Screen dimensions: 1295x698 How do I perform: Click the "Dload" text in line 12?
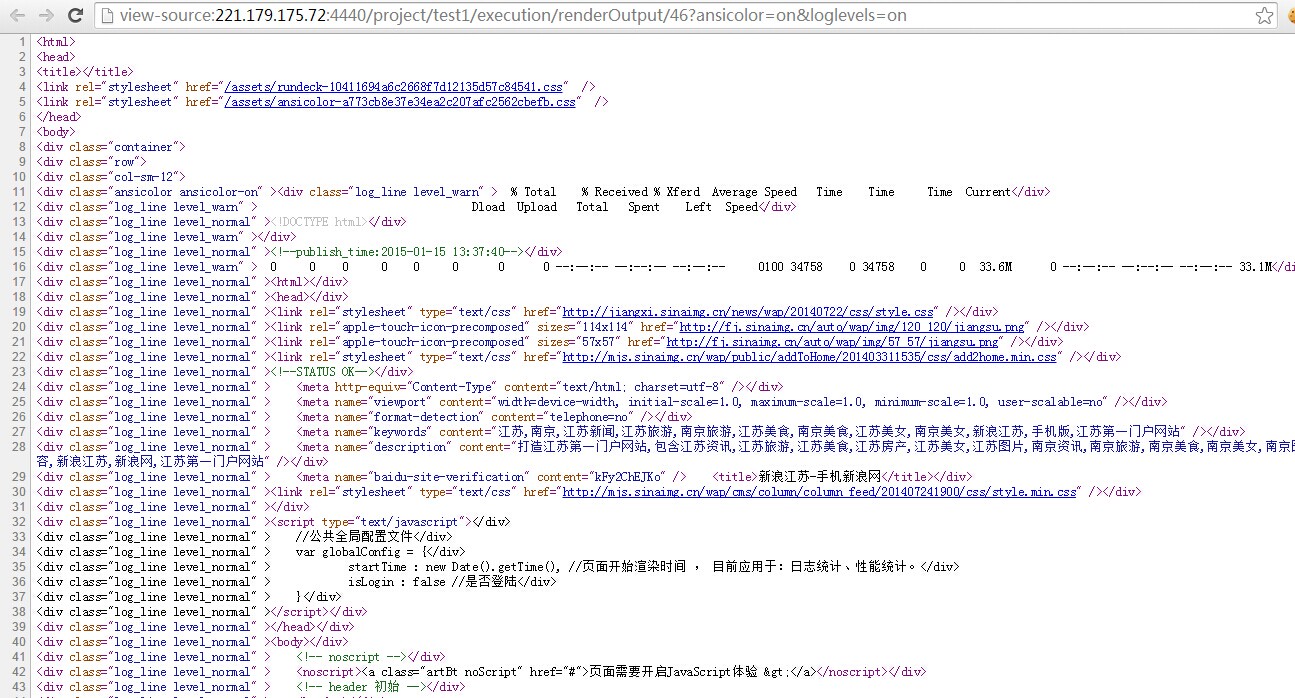point(488,207)
